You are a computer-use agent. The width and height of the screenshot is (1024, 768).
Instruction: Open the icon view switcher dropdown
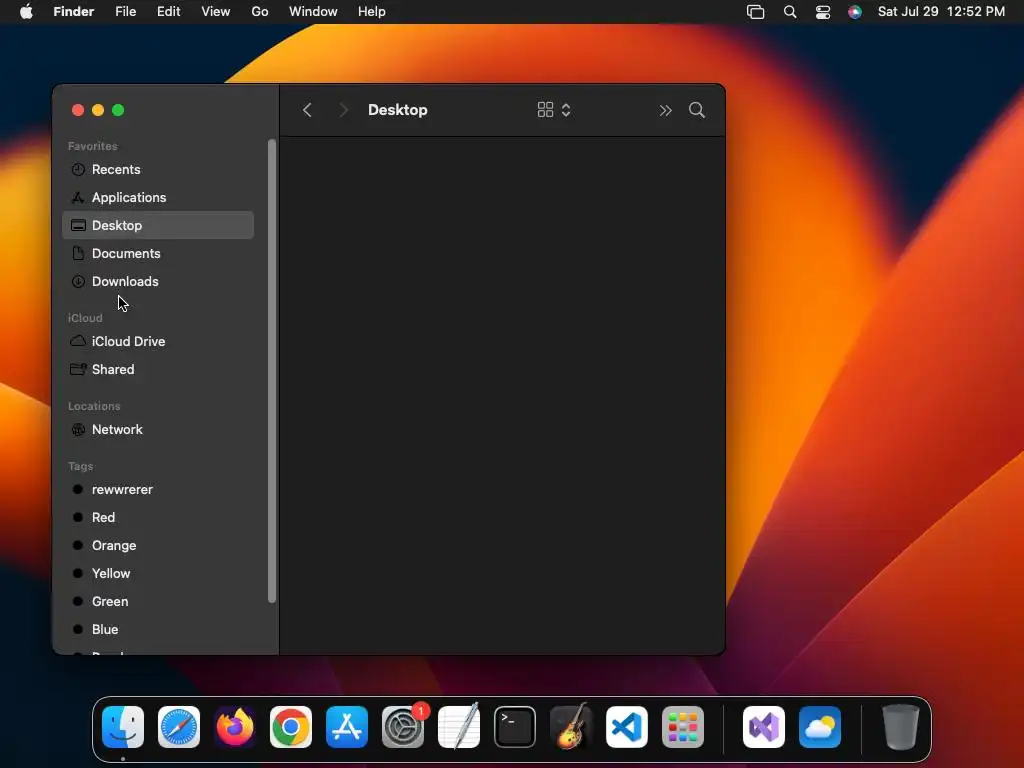pos(554,110)
